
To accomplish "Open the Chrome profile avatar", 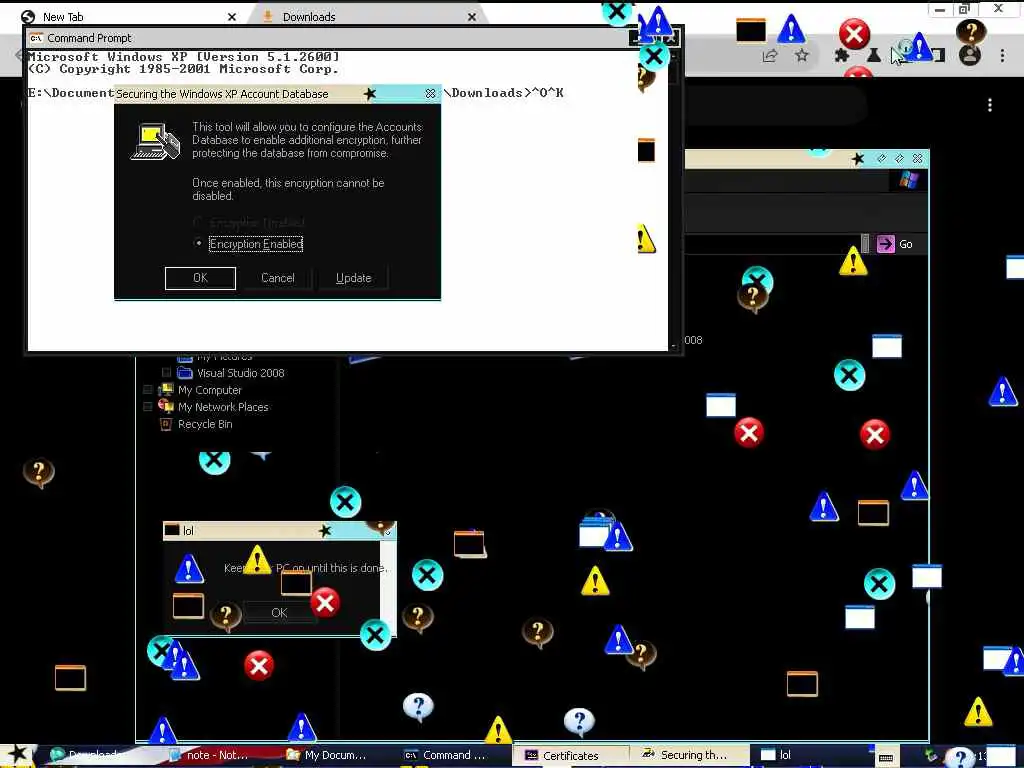I will tap(970, 56).
